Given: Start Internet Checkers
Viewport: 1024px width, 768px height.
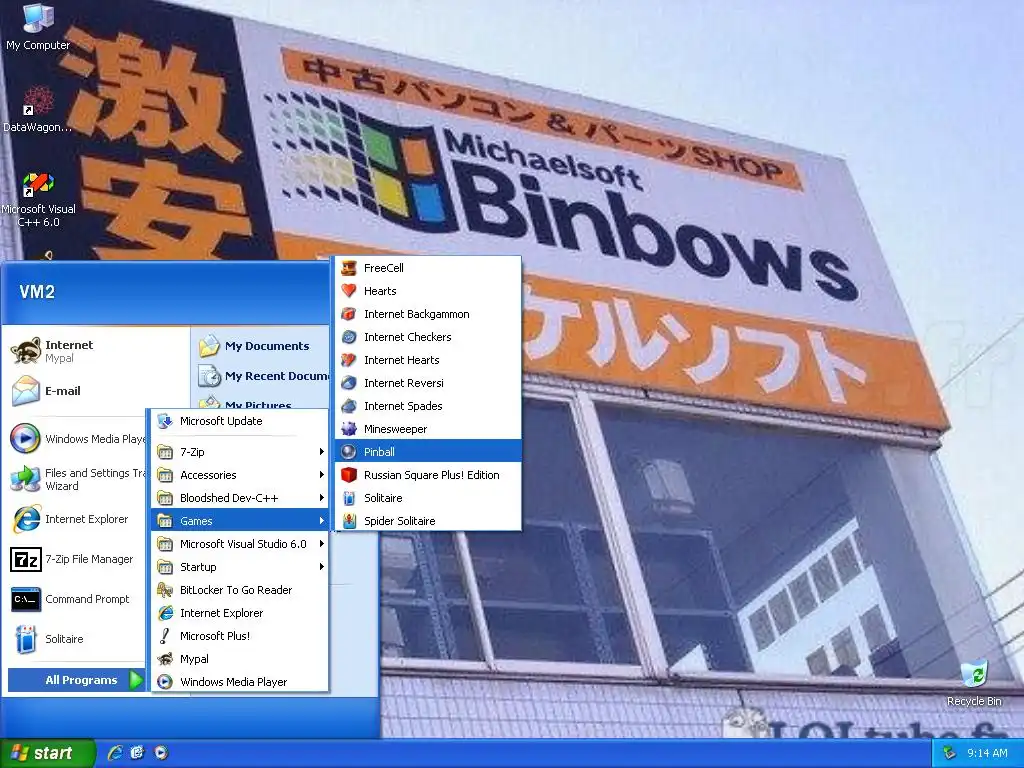Looking at the screenshot, I should 428,337.
